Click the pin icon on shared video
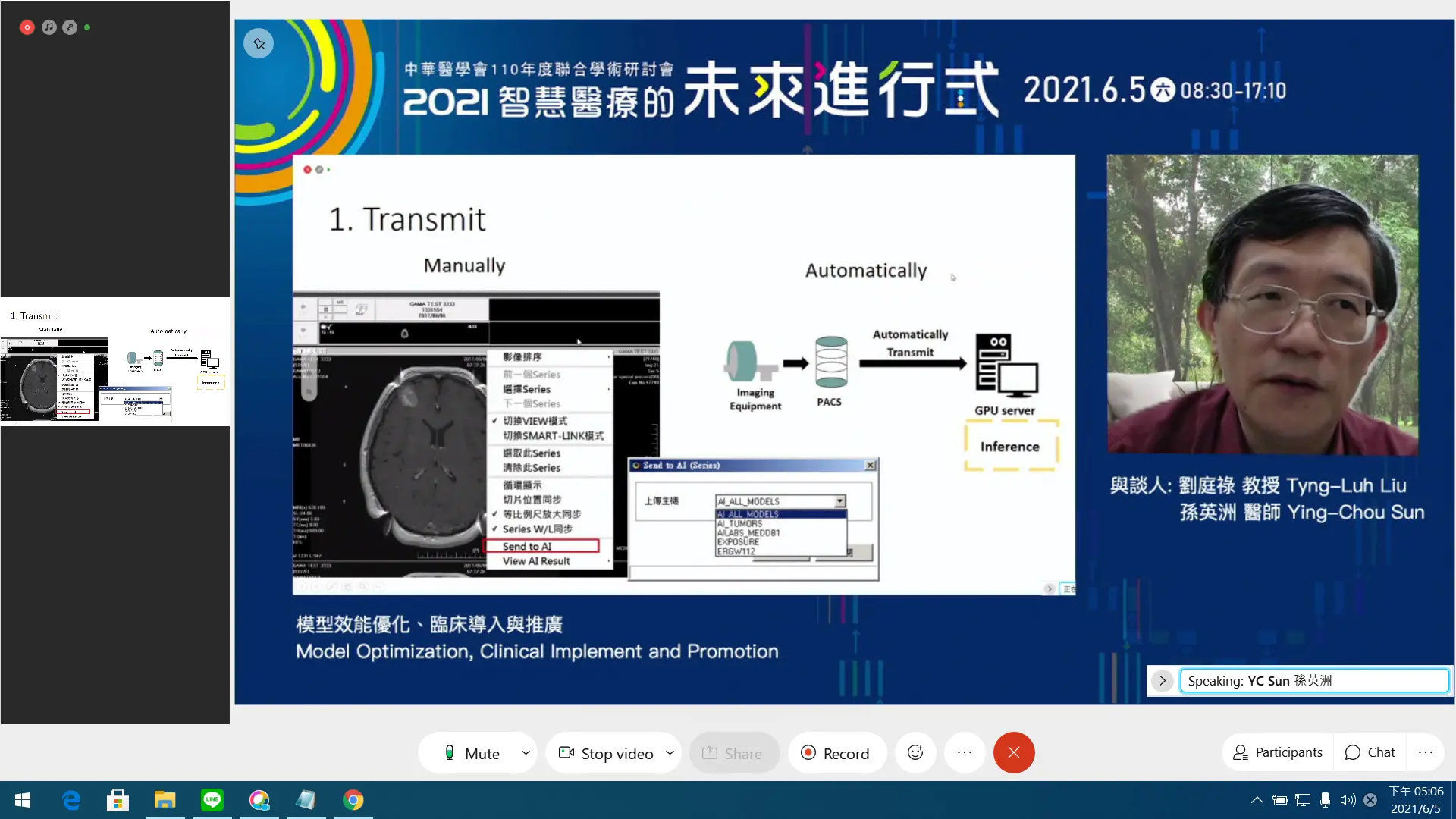The width and height of the screenshot is (1456, 819). [x=259, y=44]
